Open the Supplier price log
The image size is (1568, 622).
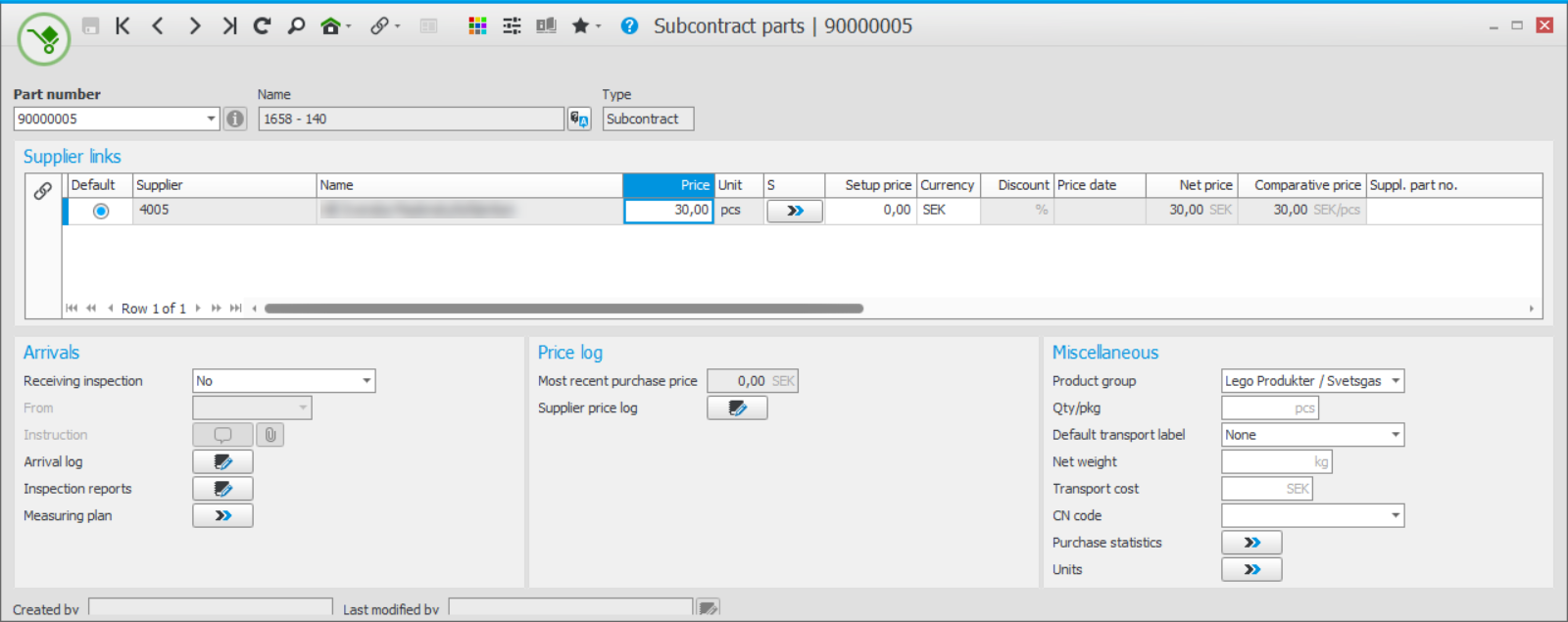[x=737, y=407]
